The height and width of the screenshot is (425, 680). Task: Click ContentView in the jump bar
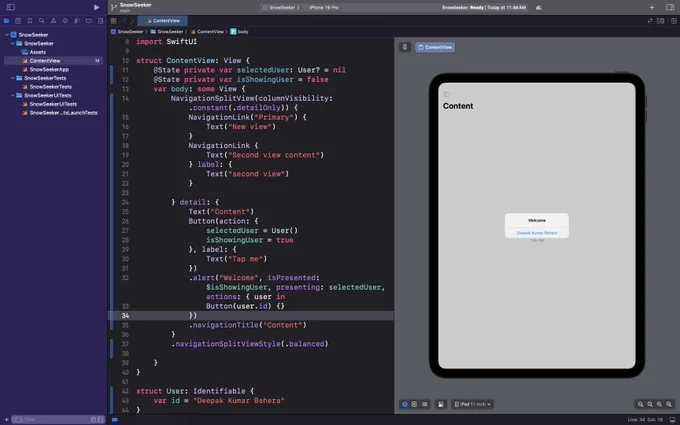(207, 32)
